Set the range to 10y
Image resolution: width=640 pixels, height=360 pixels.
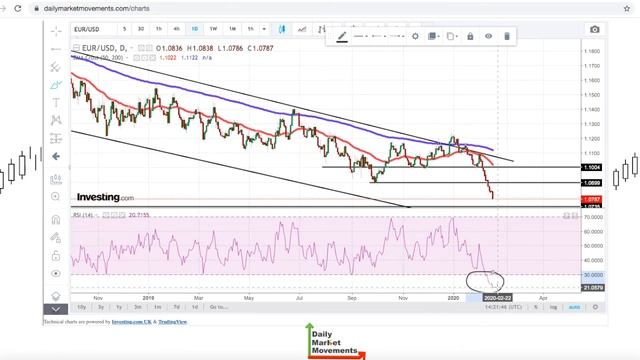coord(82,307)
